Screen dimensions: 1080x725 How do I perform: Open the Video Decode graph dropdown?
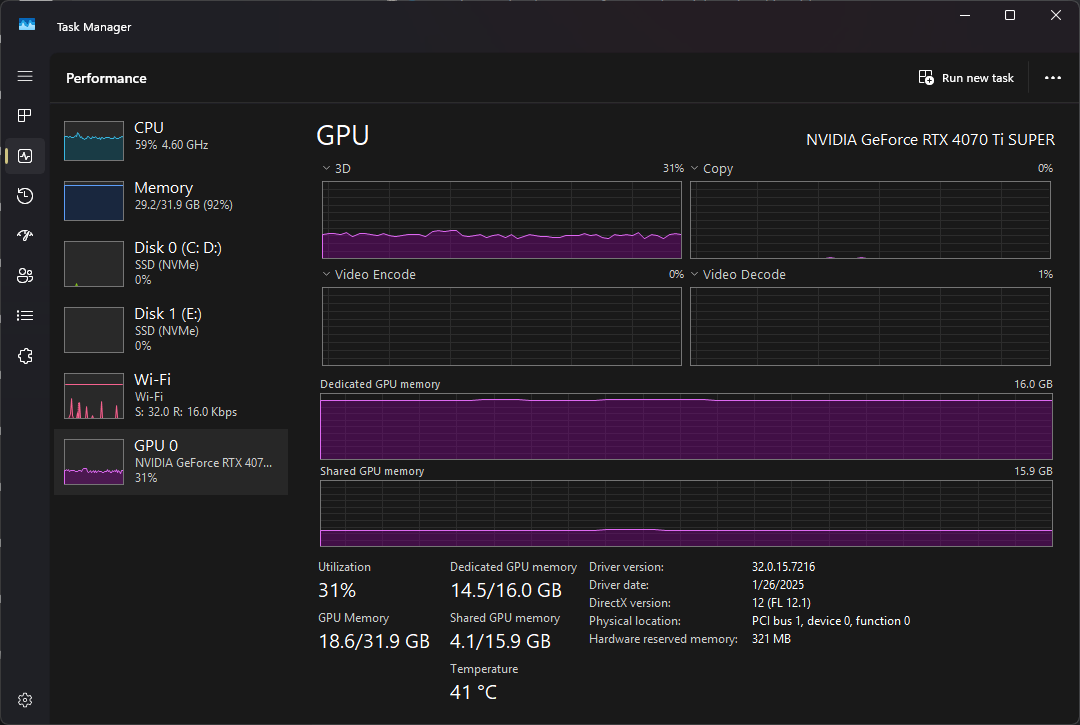point(738,275)
